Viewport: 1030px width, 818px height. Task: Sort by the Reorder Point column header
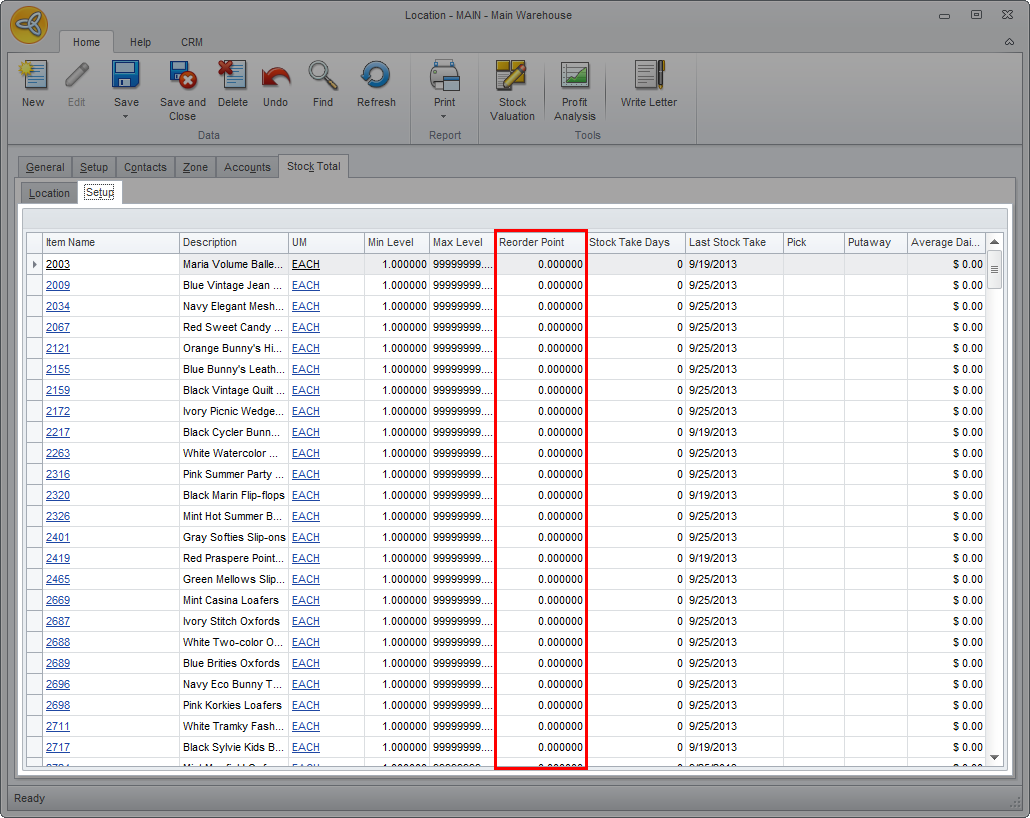pos(540,242)
